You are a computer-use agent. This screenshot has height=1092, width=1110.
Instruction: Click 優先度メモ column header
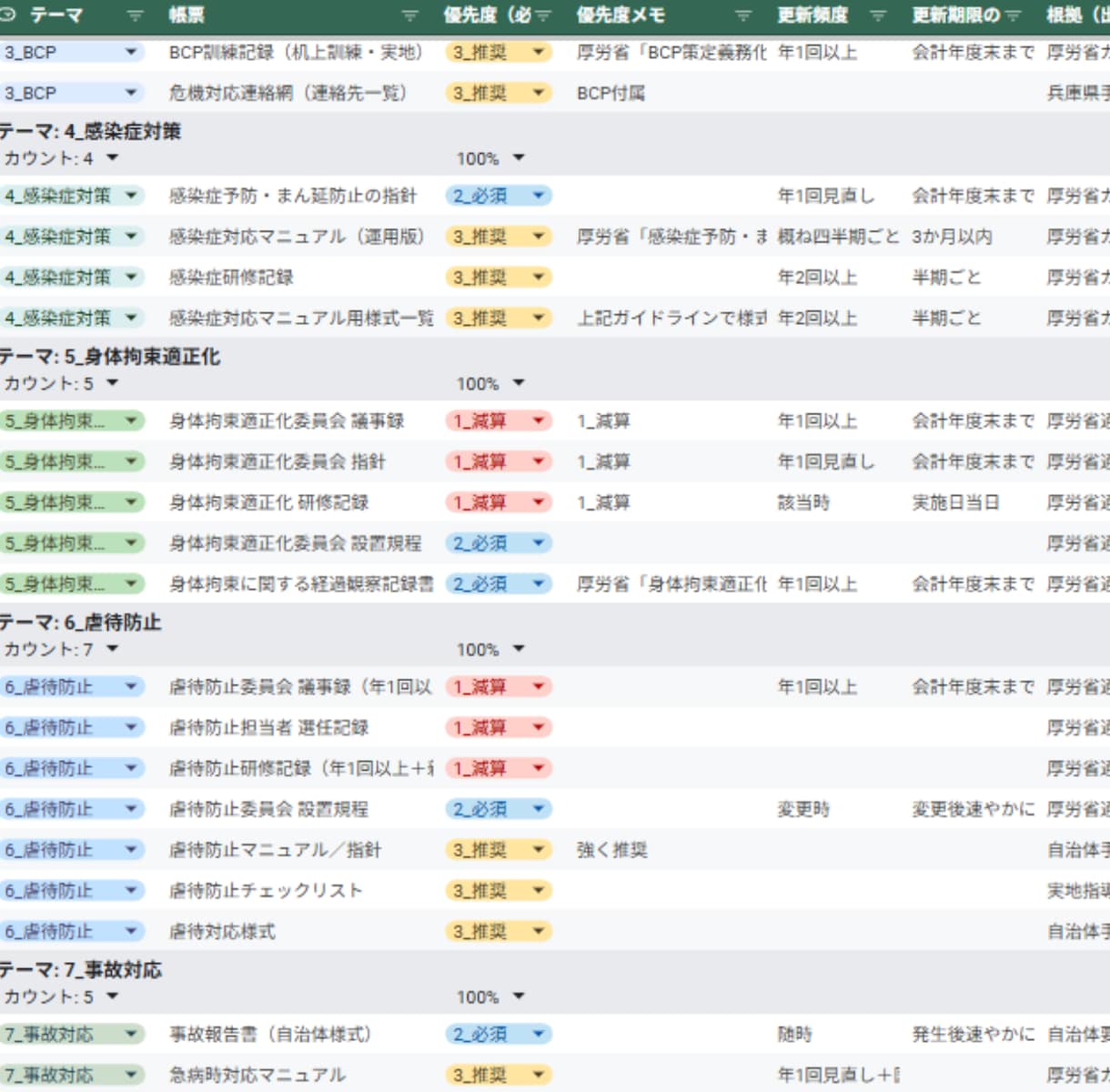(x=621, y=15)
